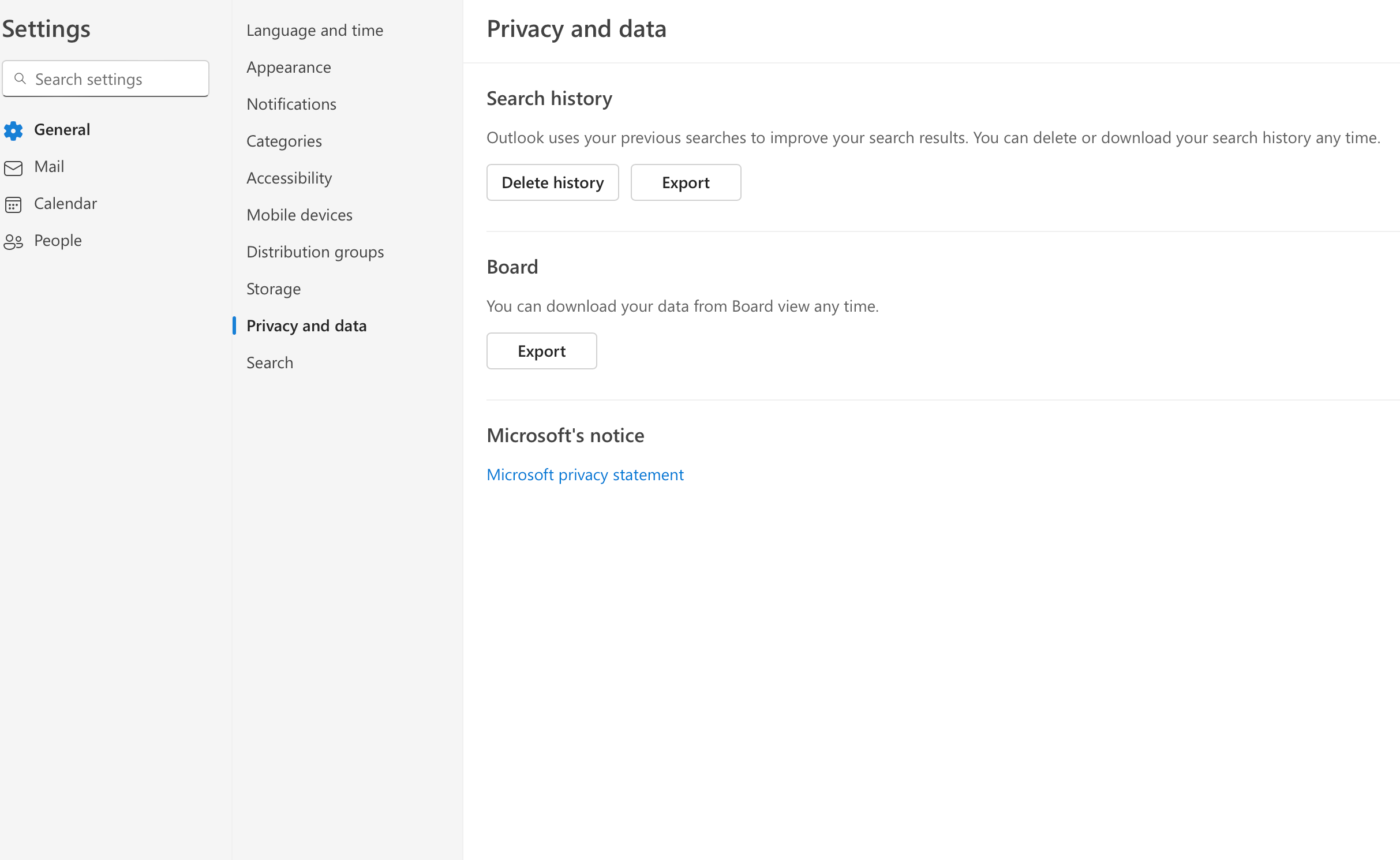Select the General settings gear icon
The width and height of the screenshot is (1400, 860).
coord(14,130)
